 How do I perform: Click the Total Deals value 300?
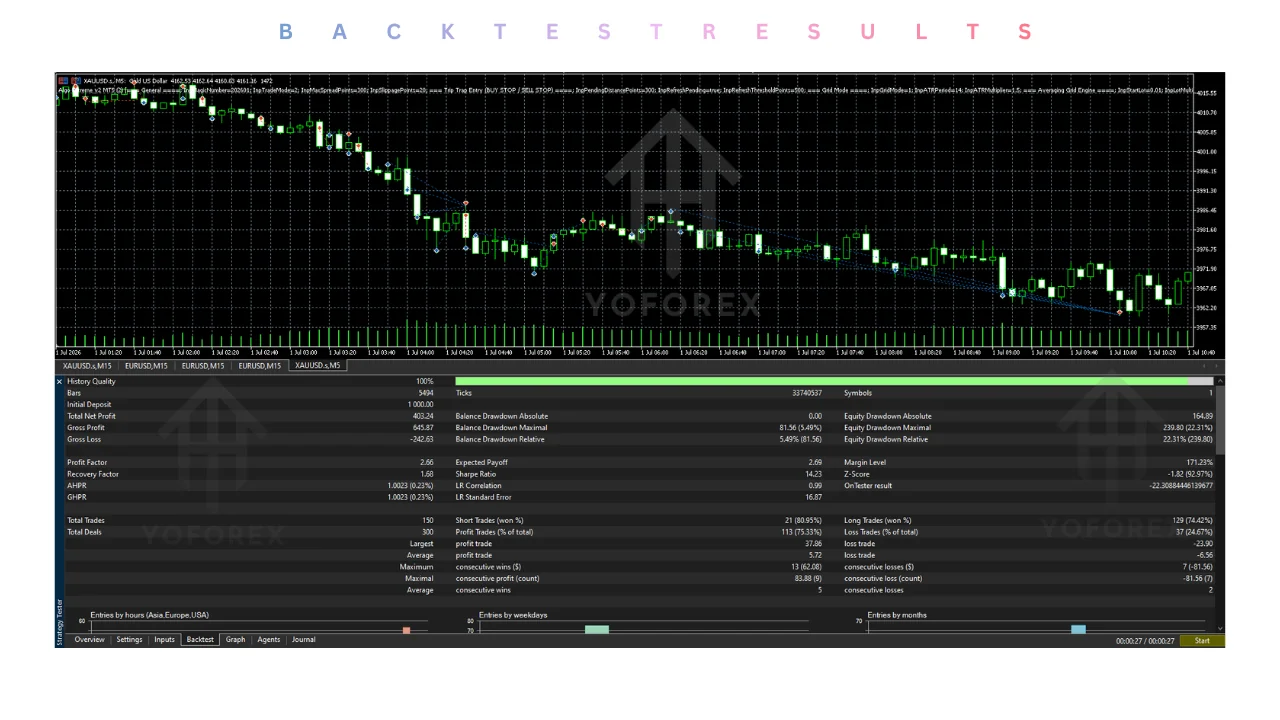point(428,532)
